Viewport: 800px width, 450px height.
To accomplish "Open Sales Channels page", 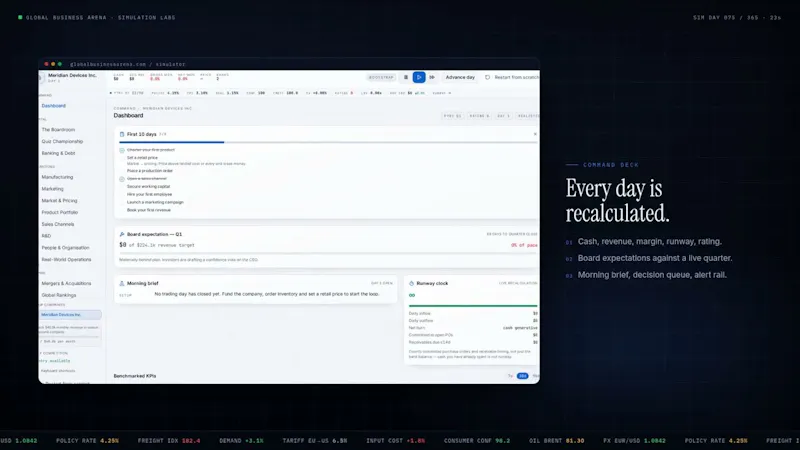I will tap(58, 224).
